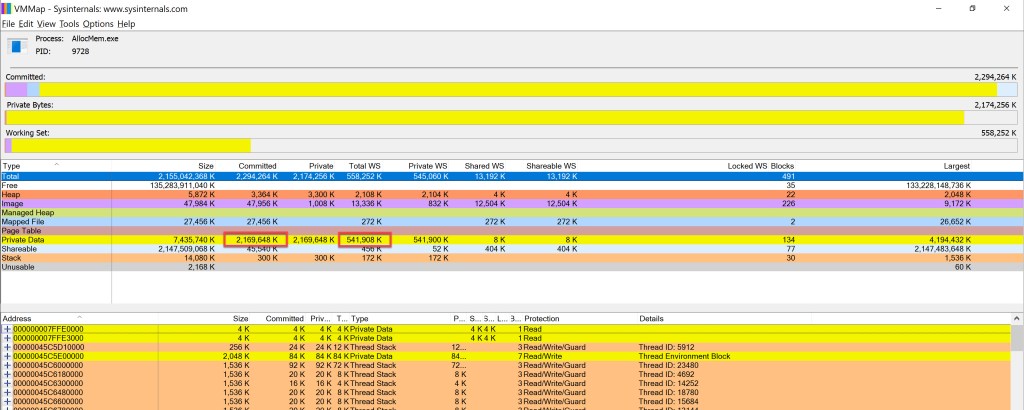
Task: Open the Options menu
Action: tap(98, 23)
